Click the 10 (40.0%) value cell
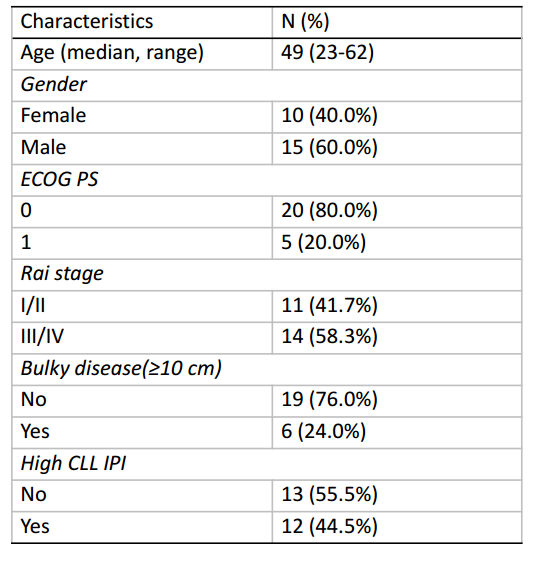Viewport: 546px width, 561px height. pyautogui.click(x=329, y=116)
